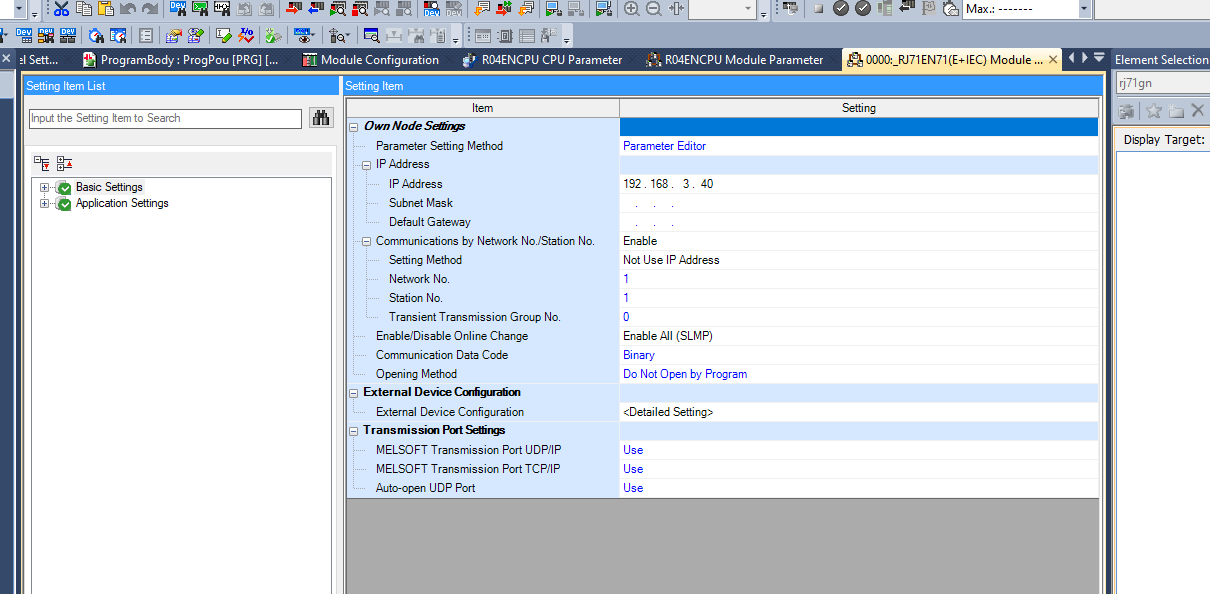Click the Do Not Open by Program value

pos(685,374)
